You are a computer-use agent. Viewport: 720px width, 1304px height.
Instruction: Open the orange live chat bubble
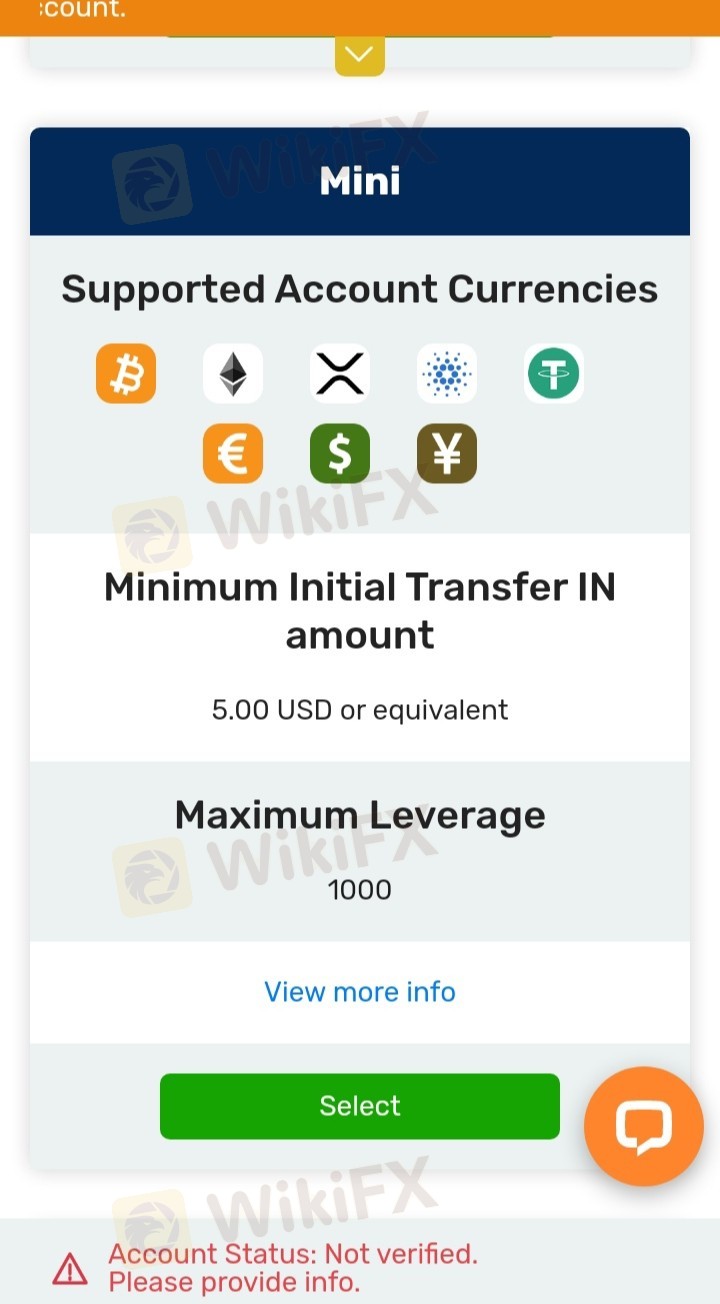(644, 1127)
